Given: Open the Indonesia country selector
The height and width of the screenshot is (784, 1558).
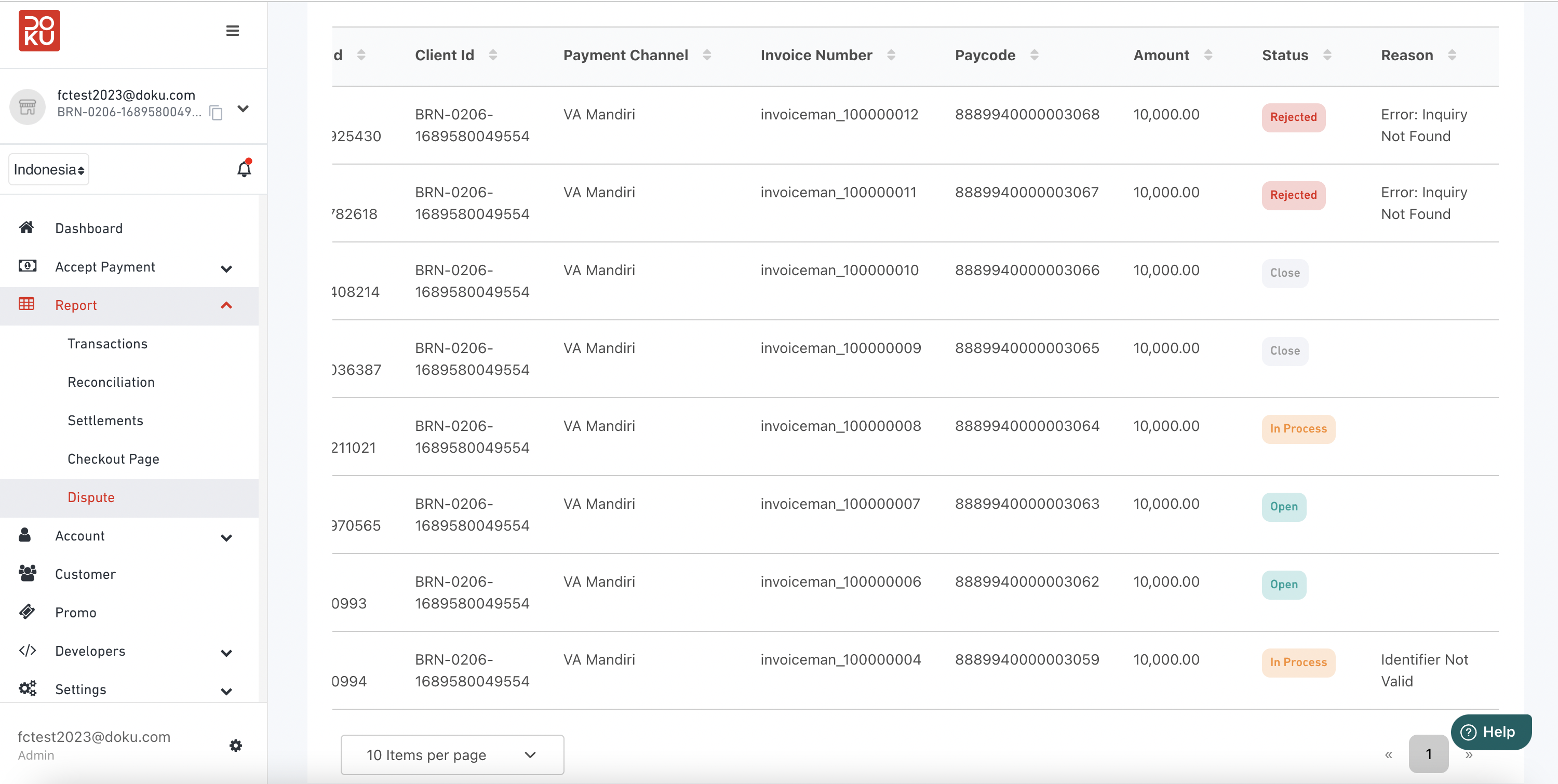Looking at the screenshot, I should [48, 169].
